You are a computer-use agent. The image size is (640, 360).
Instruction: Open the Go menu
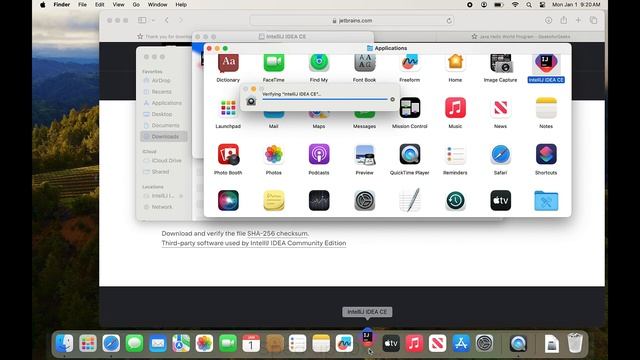point(136,4)
